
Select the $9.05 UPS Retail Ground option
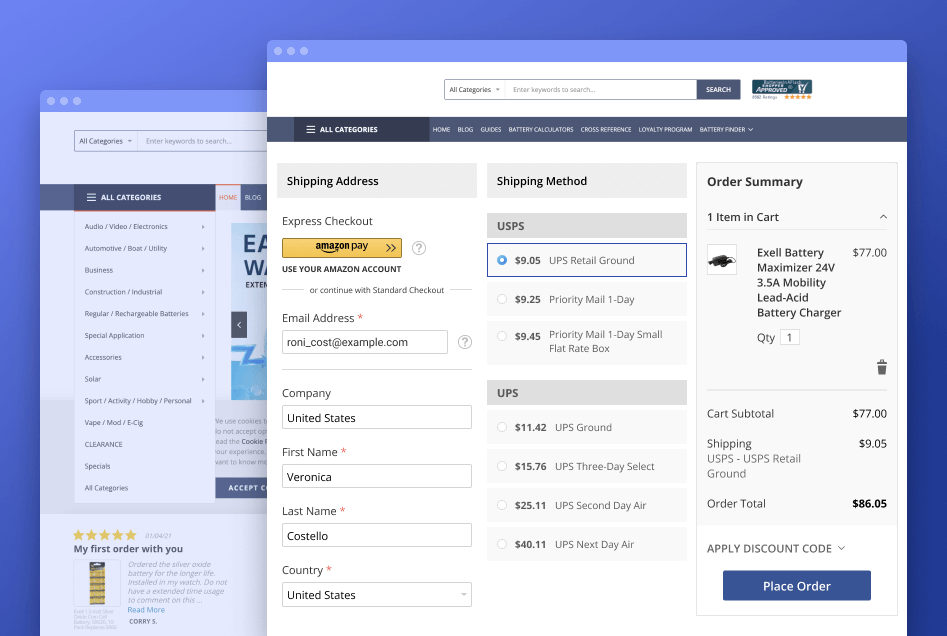pyautogui.click(x=503, y=260)
